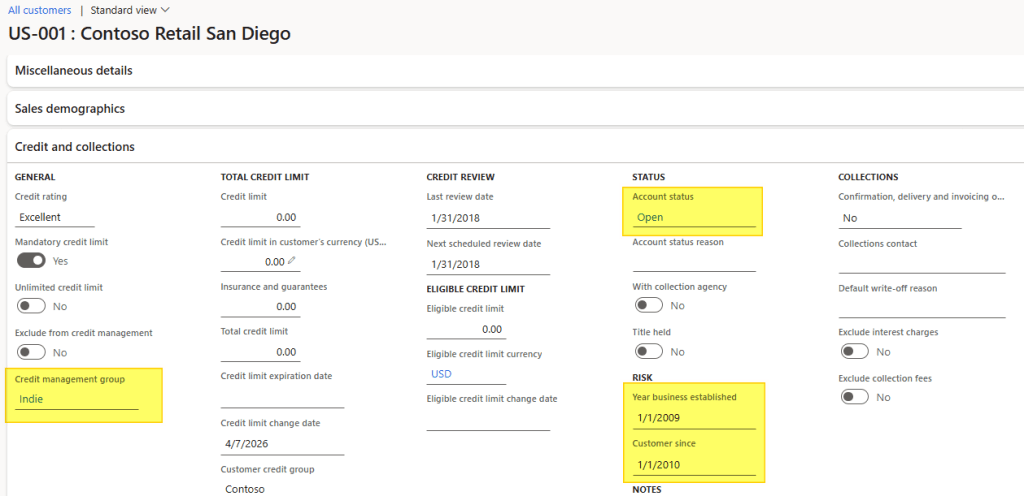The width and height of the screenshot is (1024, 496).
Task: Click the pencil edit icon beside credit limit
Action: (292, 261)
